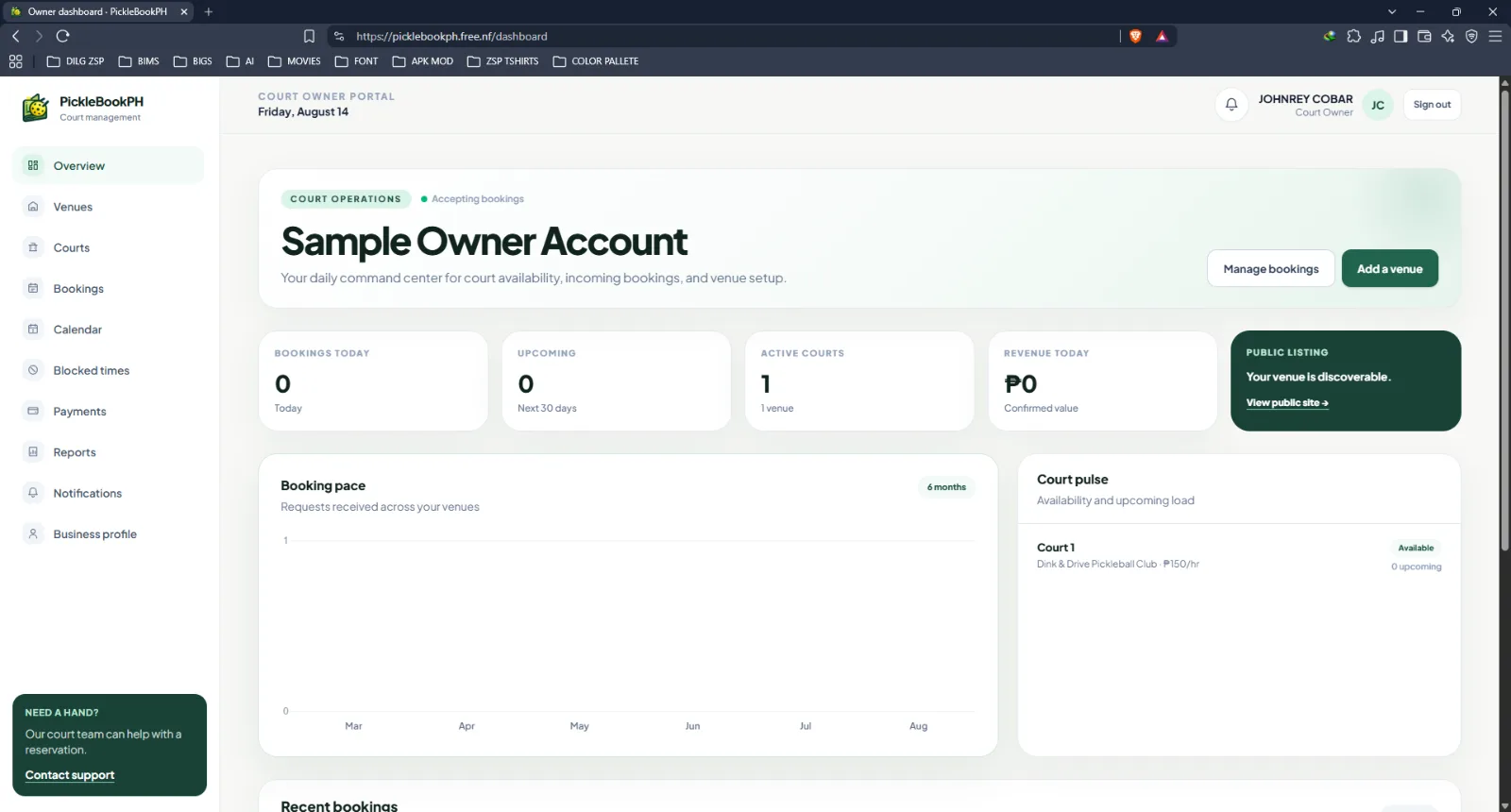Viewport: 1511px width, 812px height.
Task: Open the APK MOD bookmark folder
Action: point(423,61)
